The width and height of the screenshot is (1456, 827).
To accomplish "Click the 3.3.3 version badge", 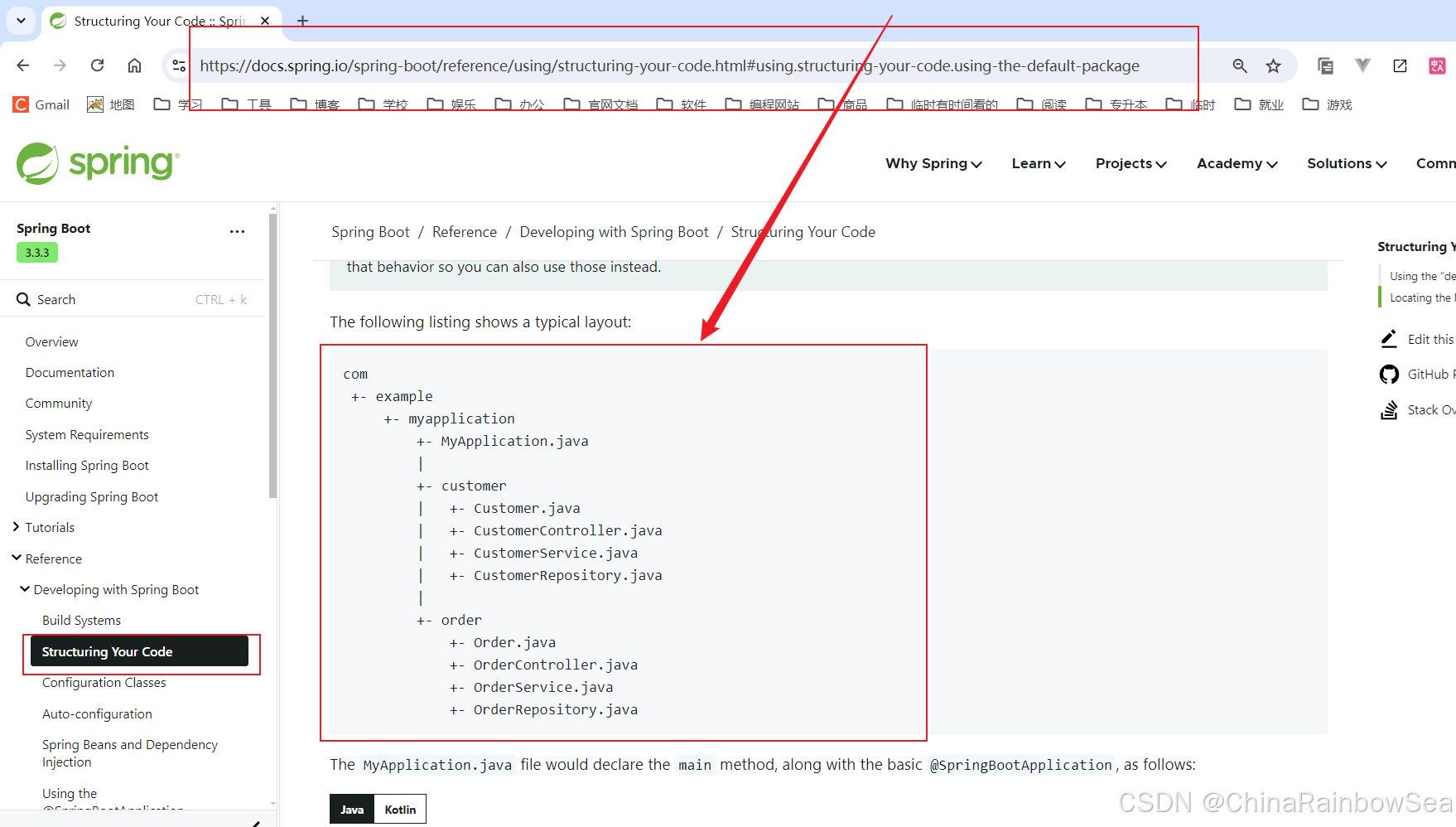I will [x=36, y=252].
